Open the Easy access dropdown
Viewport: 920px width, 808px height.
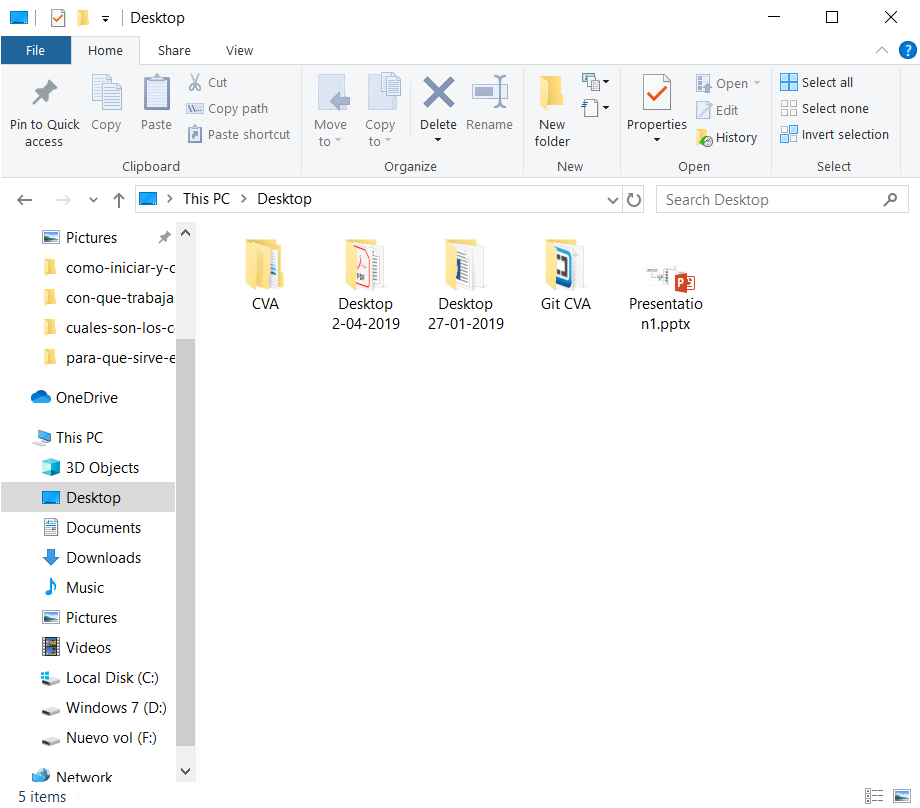596,108
